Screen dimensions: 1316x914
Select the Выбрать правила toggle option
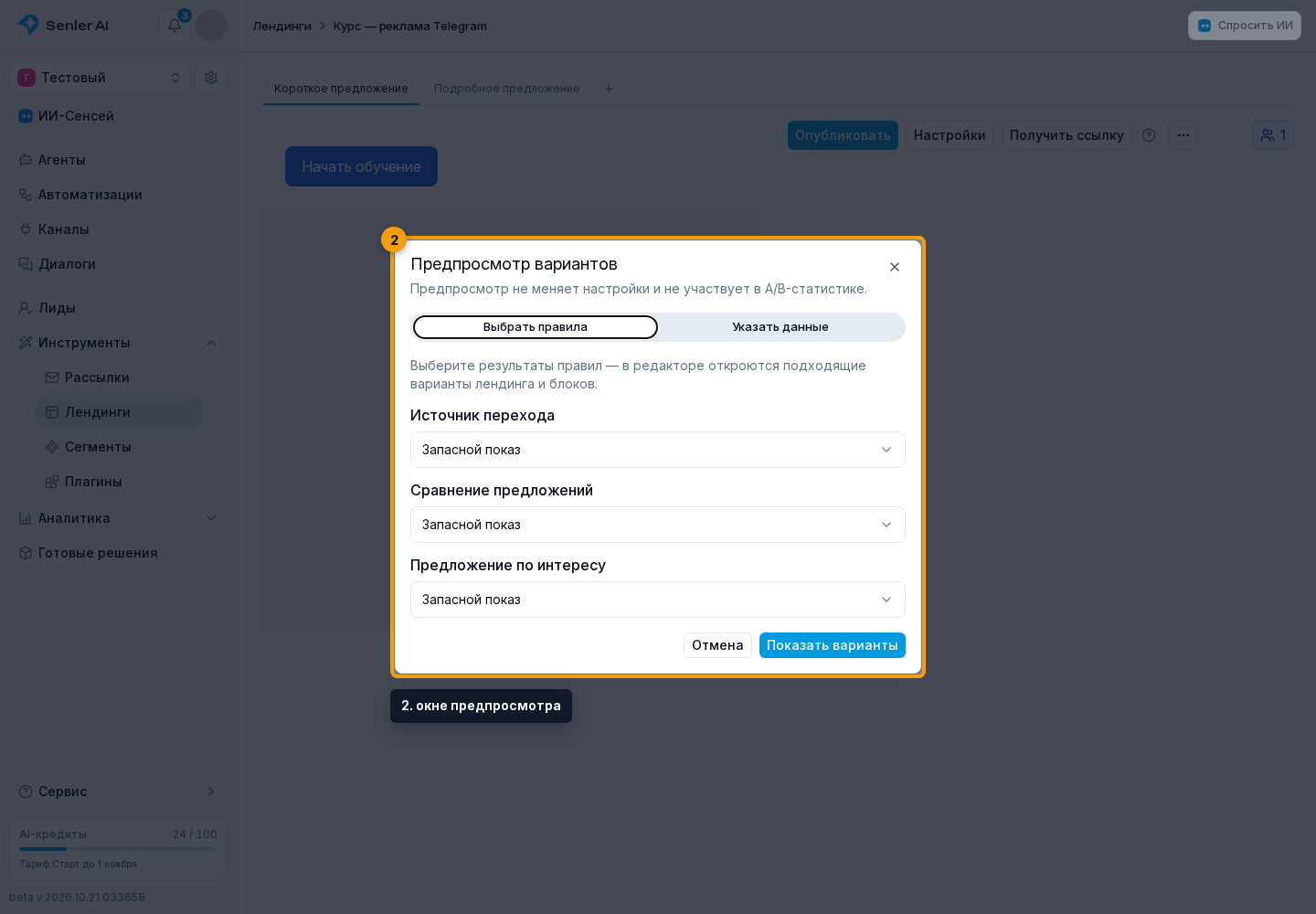tap(536, 327)
